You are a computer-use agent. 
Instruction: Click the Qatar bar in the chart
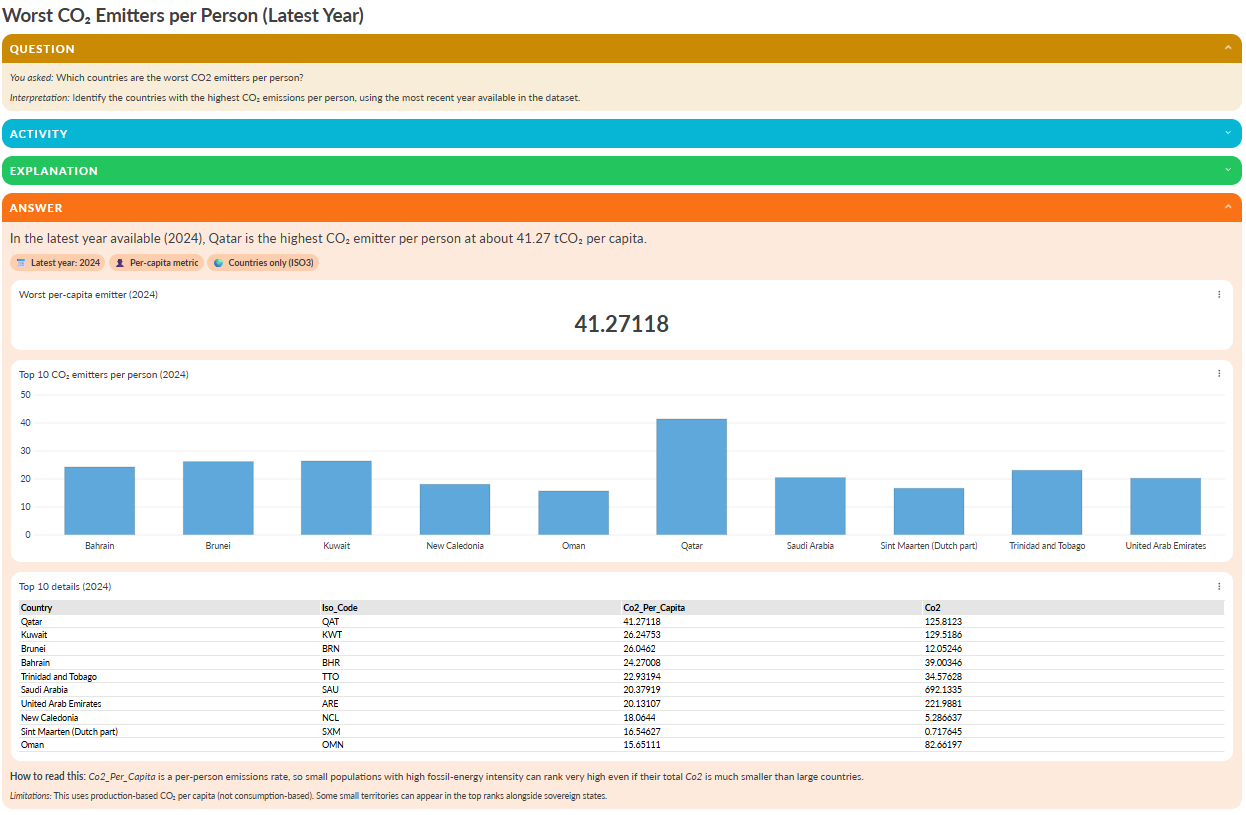(691, 477)
